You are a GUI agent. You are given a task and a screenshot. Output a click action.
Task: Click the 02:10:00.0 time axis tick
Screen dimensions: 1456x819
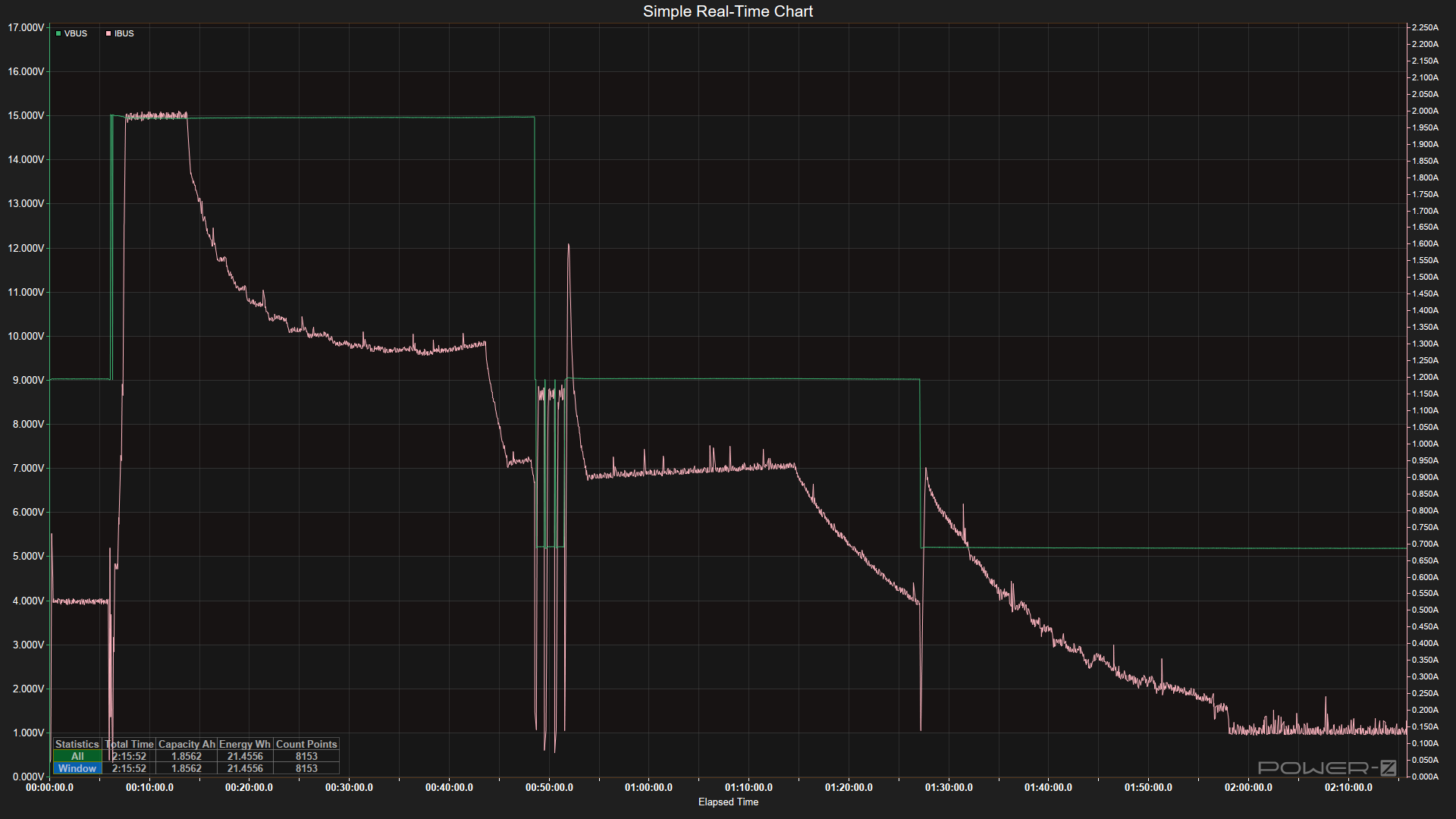pos(1348,787)
